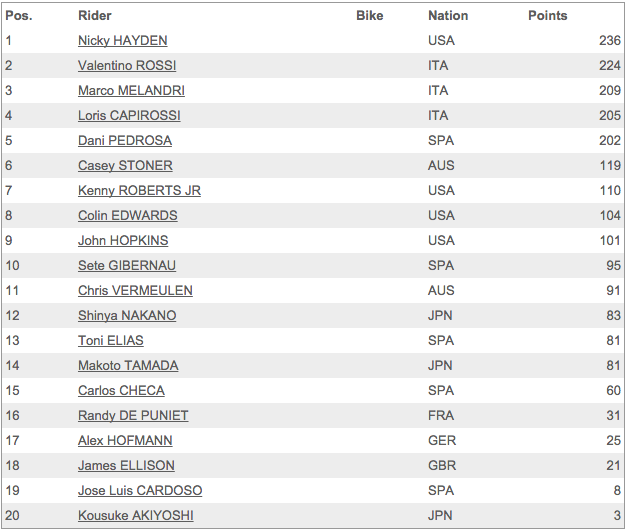Open Randy DE PUNIET link
This screenshot has height=530, width=626.
tap(133, 416)
